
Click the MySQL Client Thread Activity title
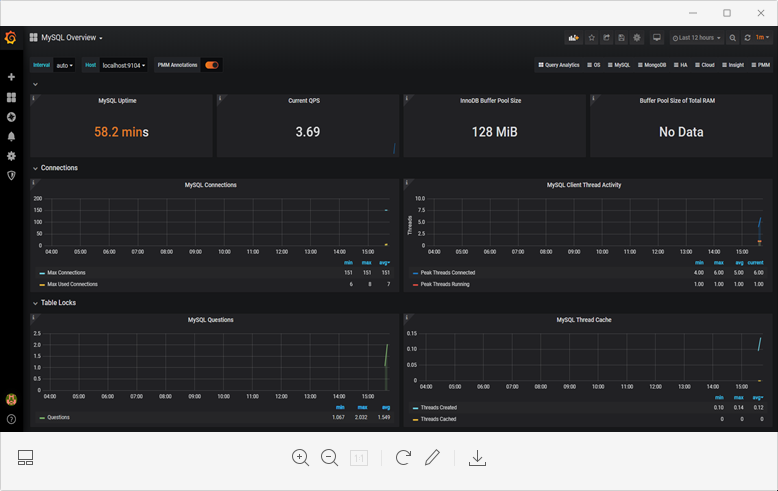[x=584, y=185]
